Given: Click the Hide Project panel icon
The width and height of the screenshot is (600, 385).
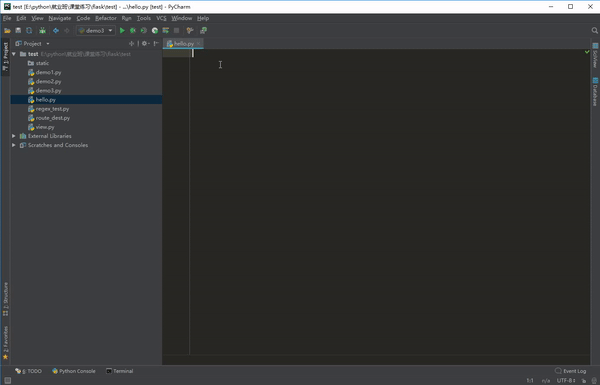Looking at the screenshot, I should pyautogui.click(x=156, y=44).
